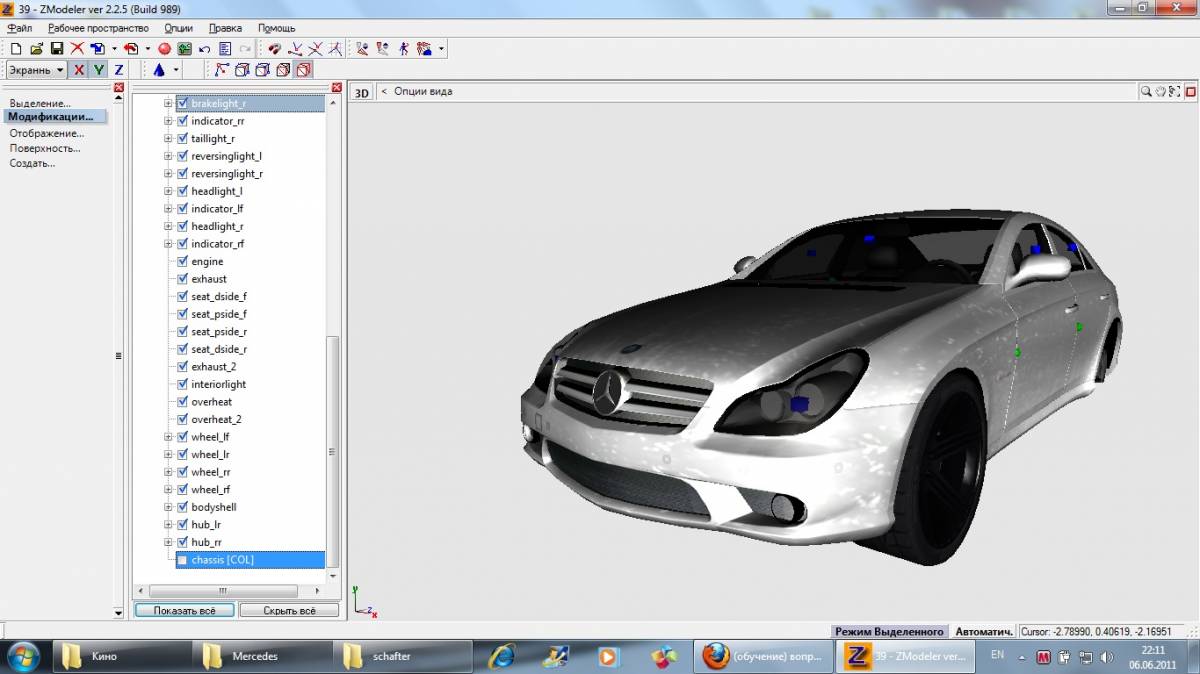Save the model with the floppy disk icon
Viewport: 1200px width, 674px height.
pyautogui.click(x=57, y=48)
